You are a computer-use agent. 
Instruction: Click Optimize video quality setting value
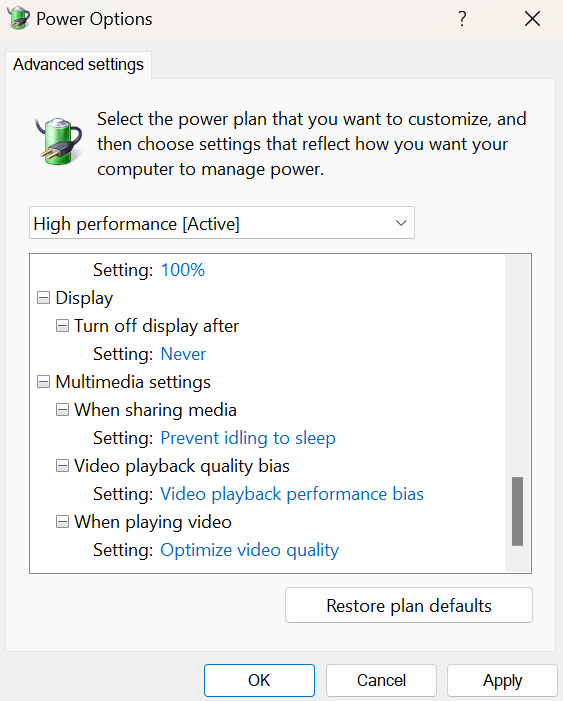pyautogui.click(x=250, y=550)
